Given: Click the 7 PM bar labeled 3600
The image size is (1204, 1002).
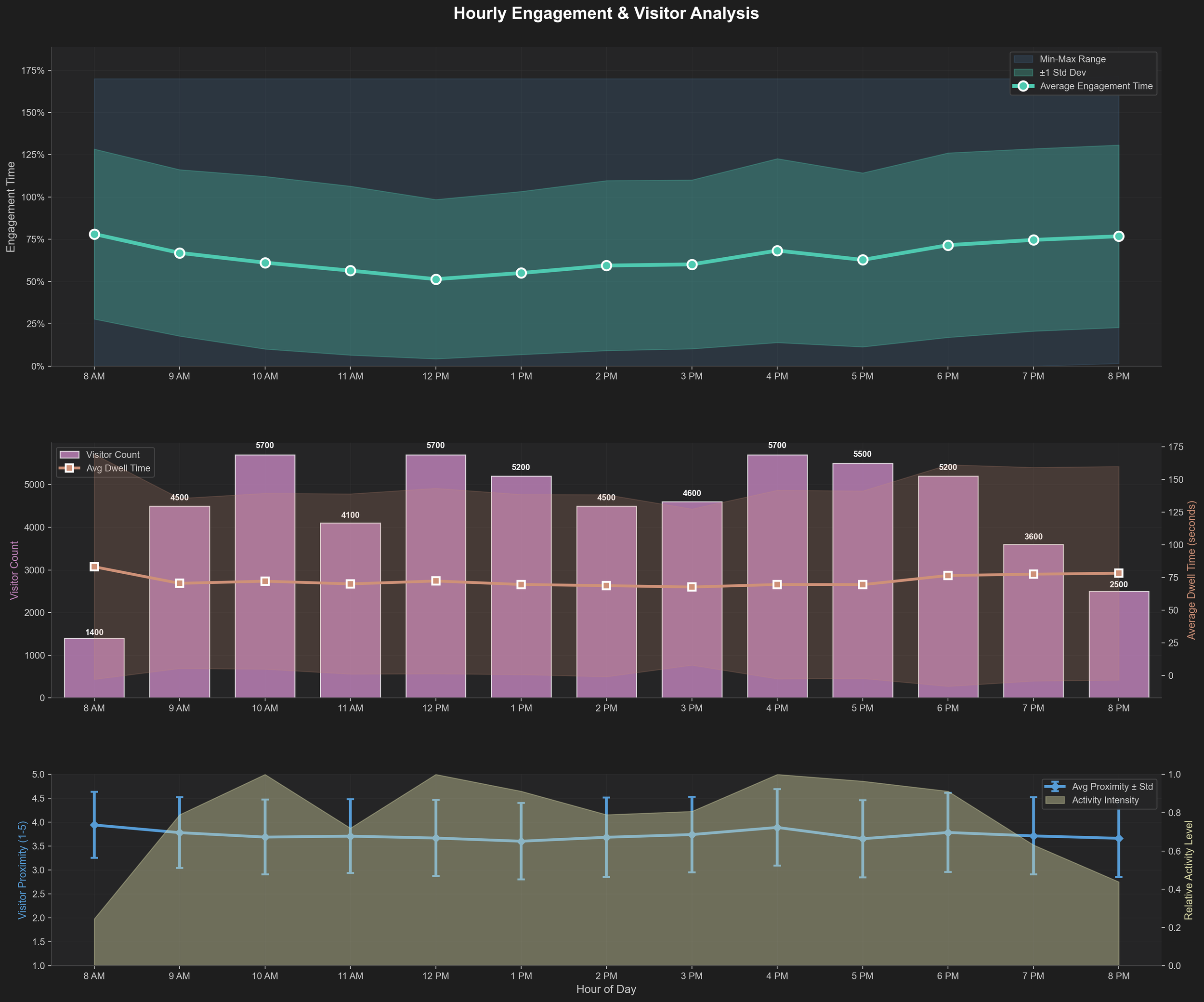Looking at the screenshot, I should pos(1033,620).
